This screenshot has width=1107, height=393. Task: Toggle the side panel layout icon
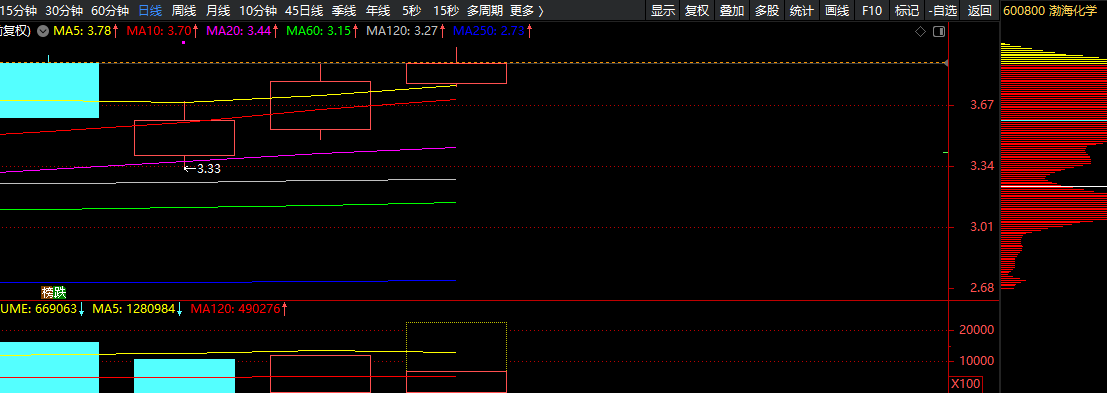[x=939, y=32]
